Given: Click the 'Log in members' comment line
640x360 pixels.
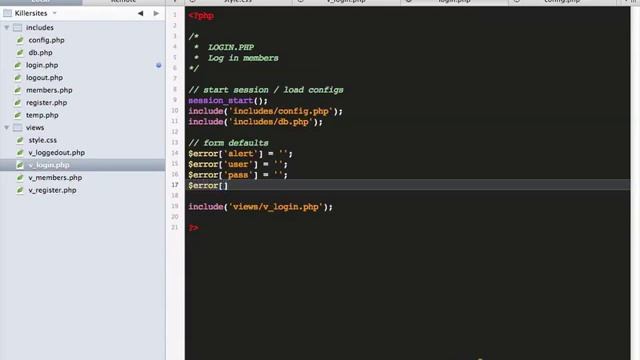Looking at the screenshot, I should pos(243,58).
